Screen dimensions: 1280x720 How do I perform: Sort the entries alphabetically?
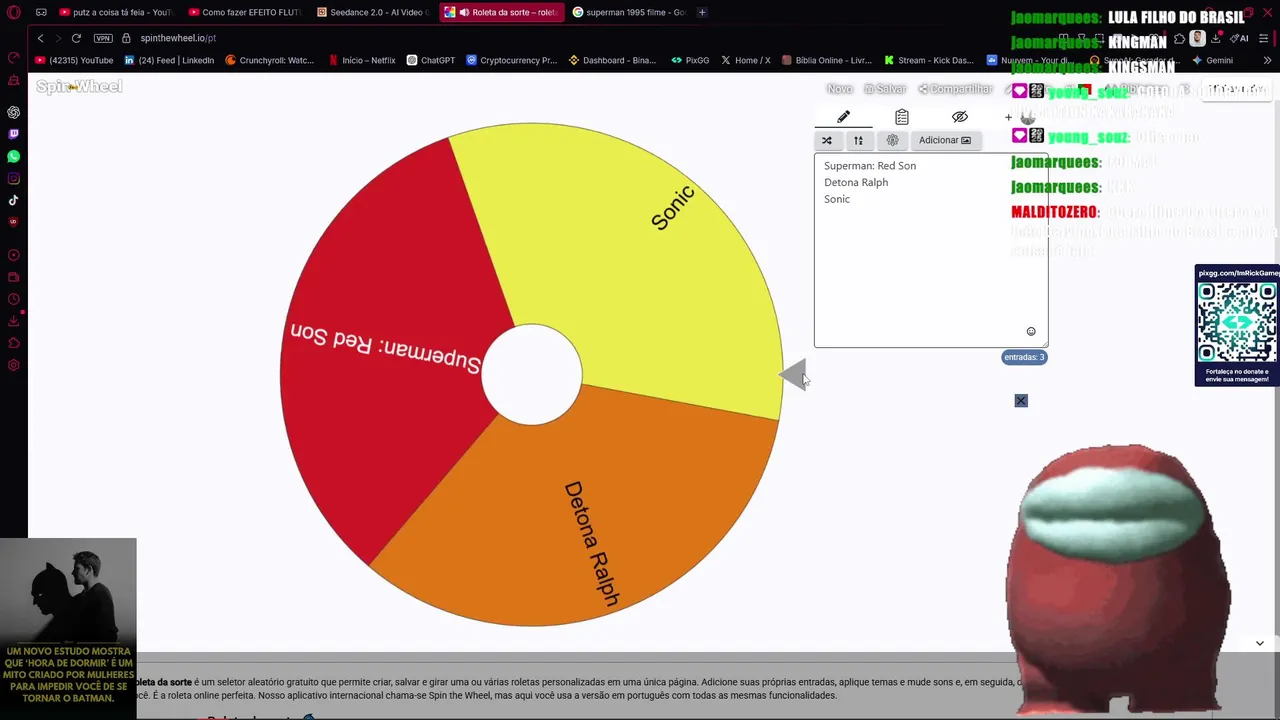(858, 140)
